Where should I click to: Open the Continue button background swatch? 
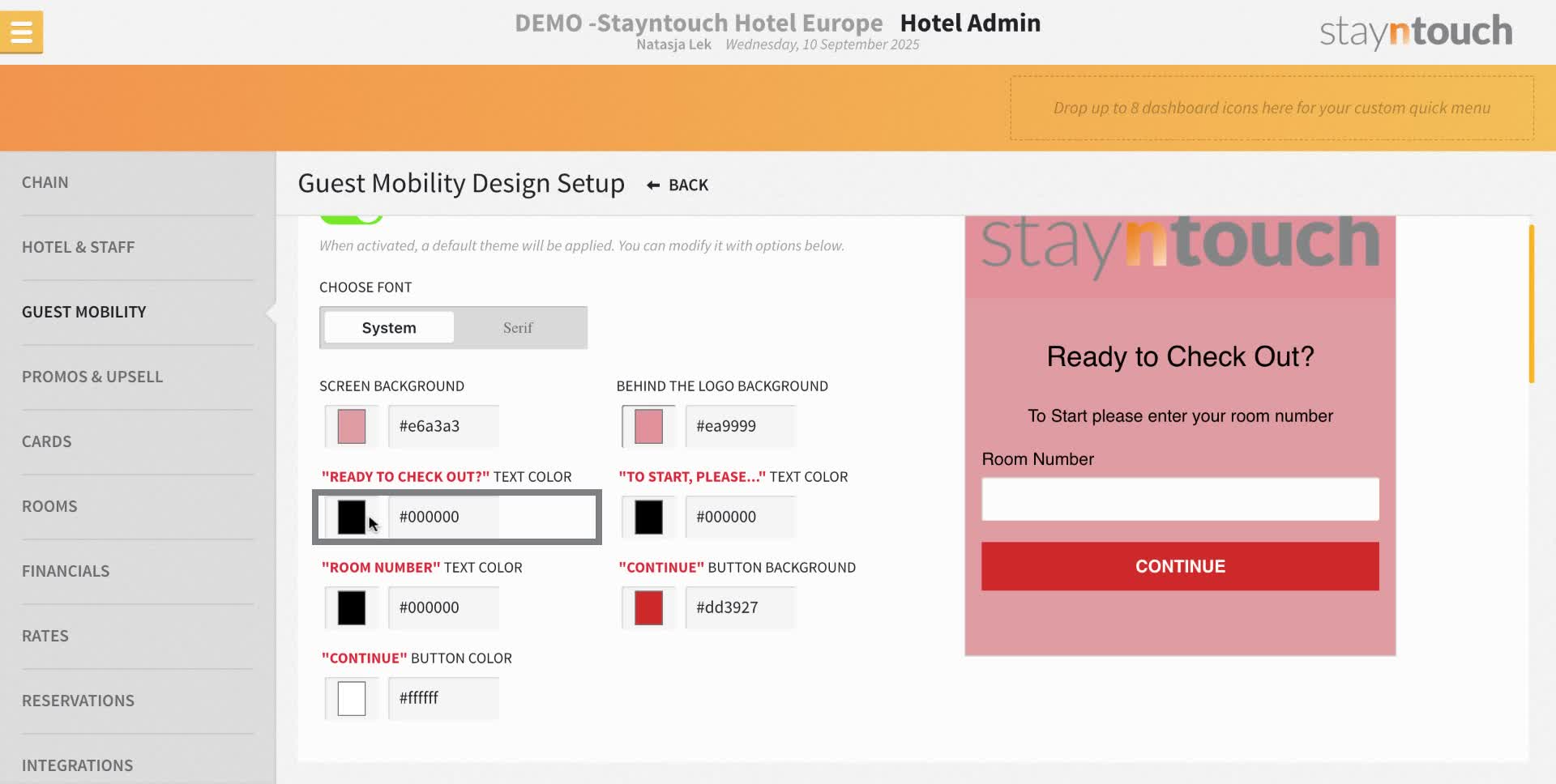pyautogui.click(x=648, y=607)
